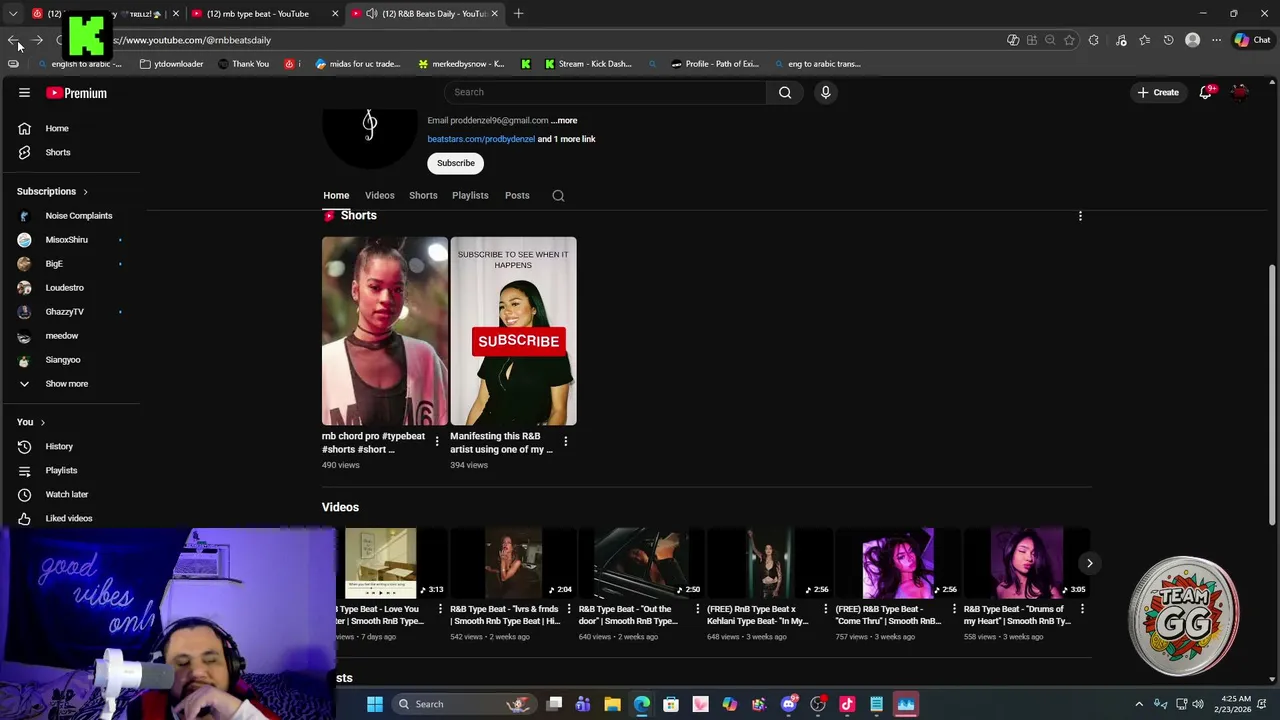Open Windows Start menu
Viewport: 1280px width, 720px height.
(375, 704)
